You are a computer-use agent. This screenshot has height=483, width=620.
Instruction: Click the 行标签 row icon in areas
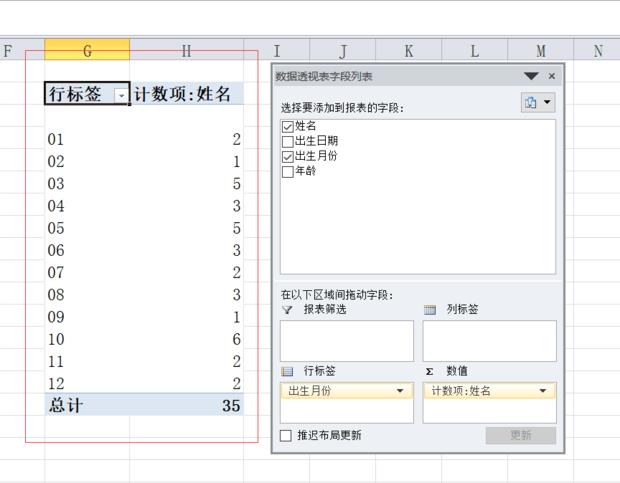coord(288,371)
